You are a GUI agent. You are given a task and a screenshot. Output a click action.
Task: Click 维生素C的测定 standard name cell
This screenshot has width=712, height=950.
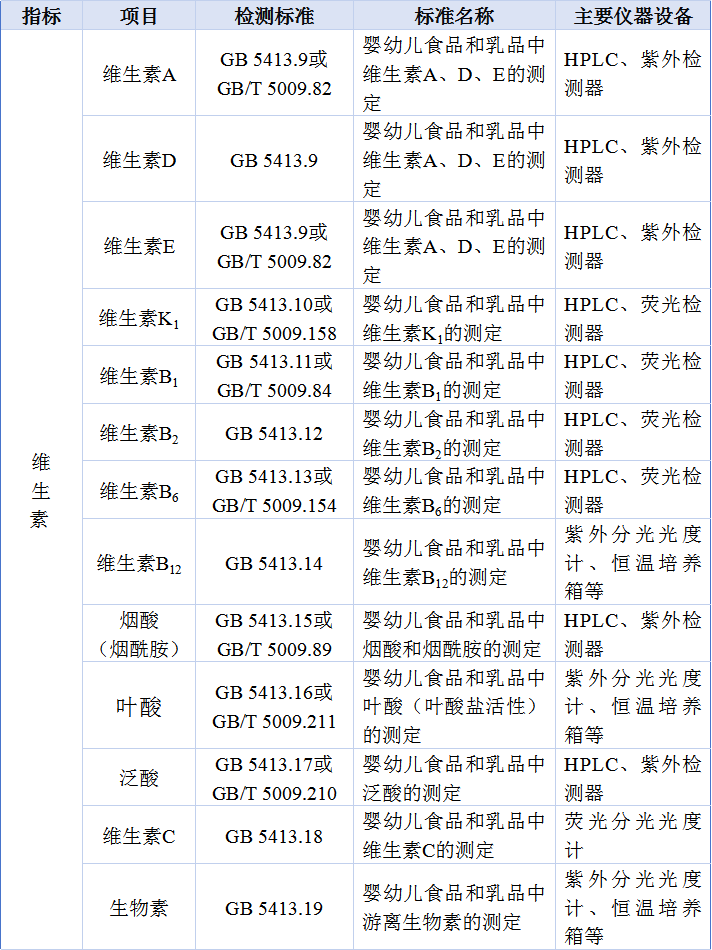(x=454, y=835)
